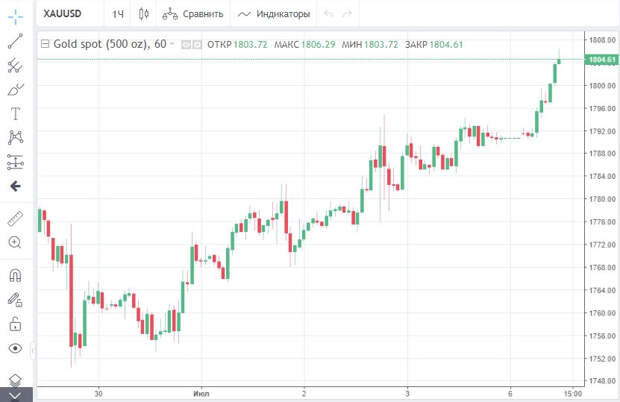Open the Индикаторы menu

coord(274,14)
